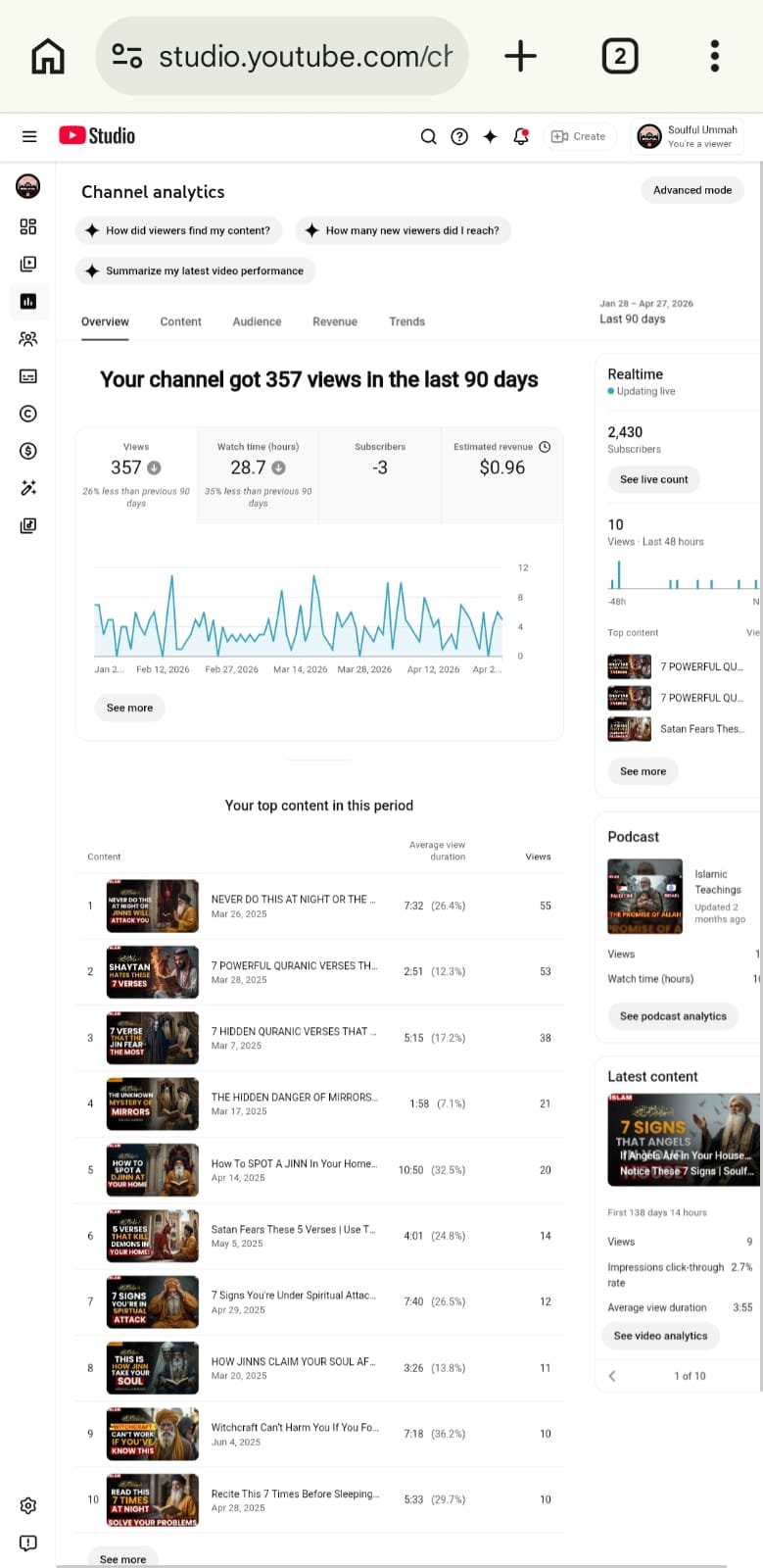The image size is (763, 1568).
Task: Open the Last 90 days date range selector
Action: [x=646, y=312]
